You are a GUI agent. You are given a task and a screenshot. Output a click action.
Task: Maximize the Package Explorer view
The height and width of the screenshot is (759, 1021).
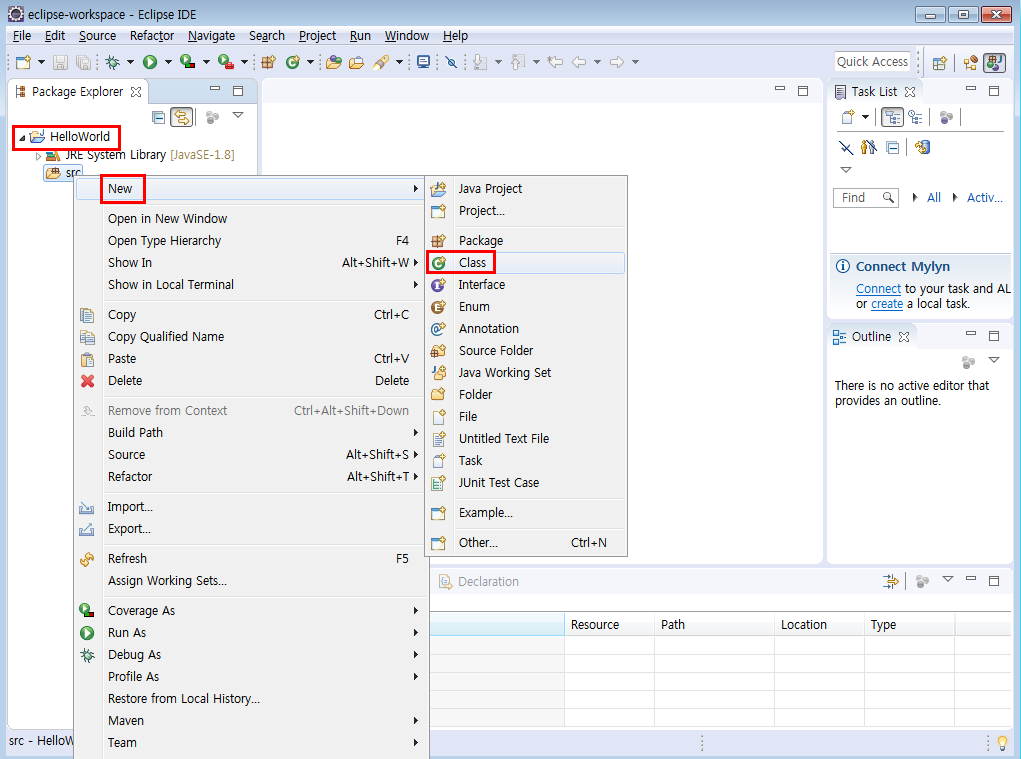238,91
